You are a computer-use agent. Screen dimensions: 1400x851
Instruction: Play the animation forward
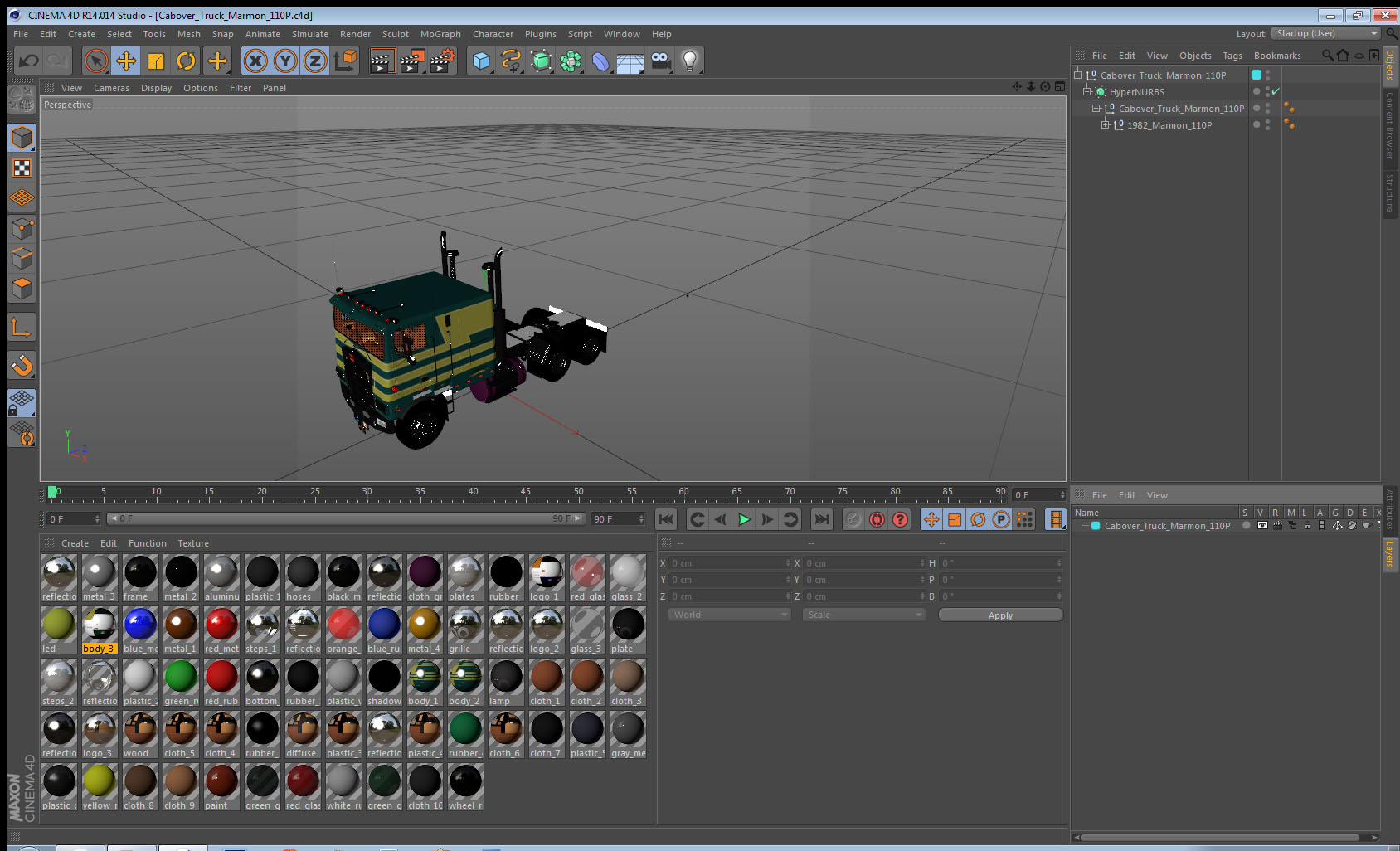(x=744, y=519)
